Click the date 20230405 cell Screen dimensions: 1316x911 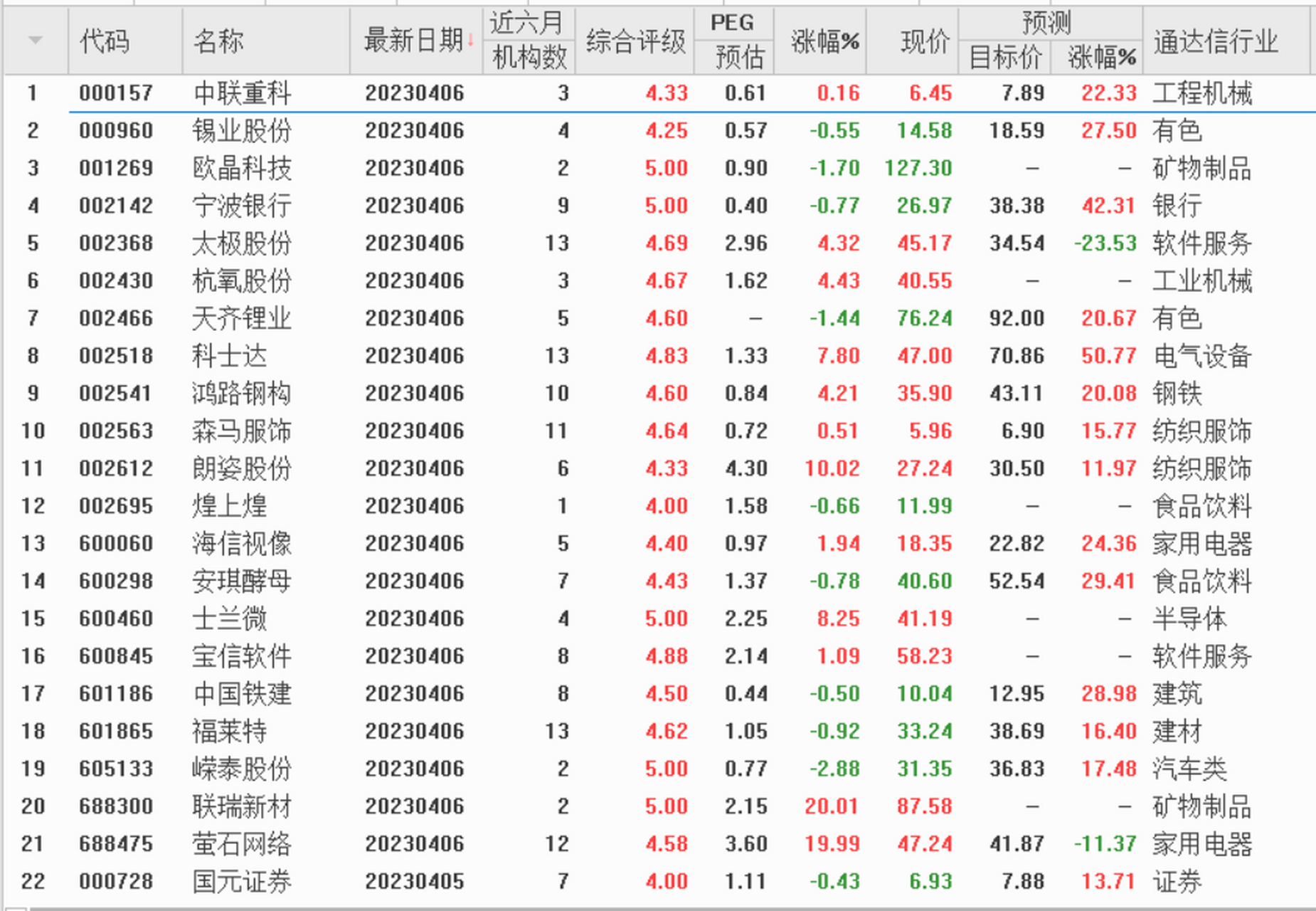tap(415, 882)
